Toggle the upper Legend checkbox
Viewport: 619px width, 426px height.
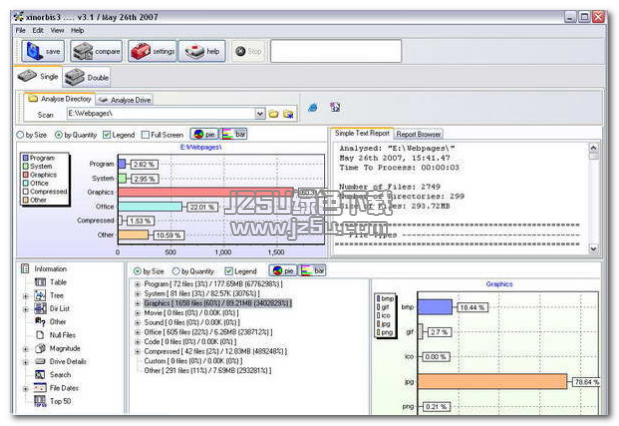(107, 135)
